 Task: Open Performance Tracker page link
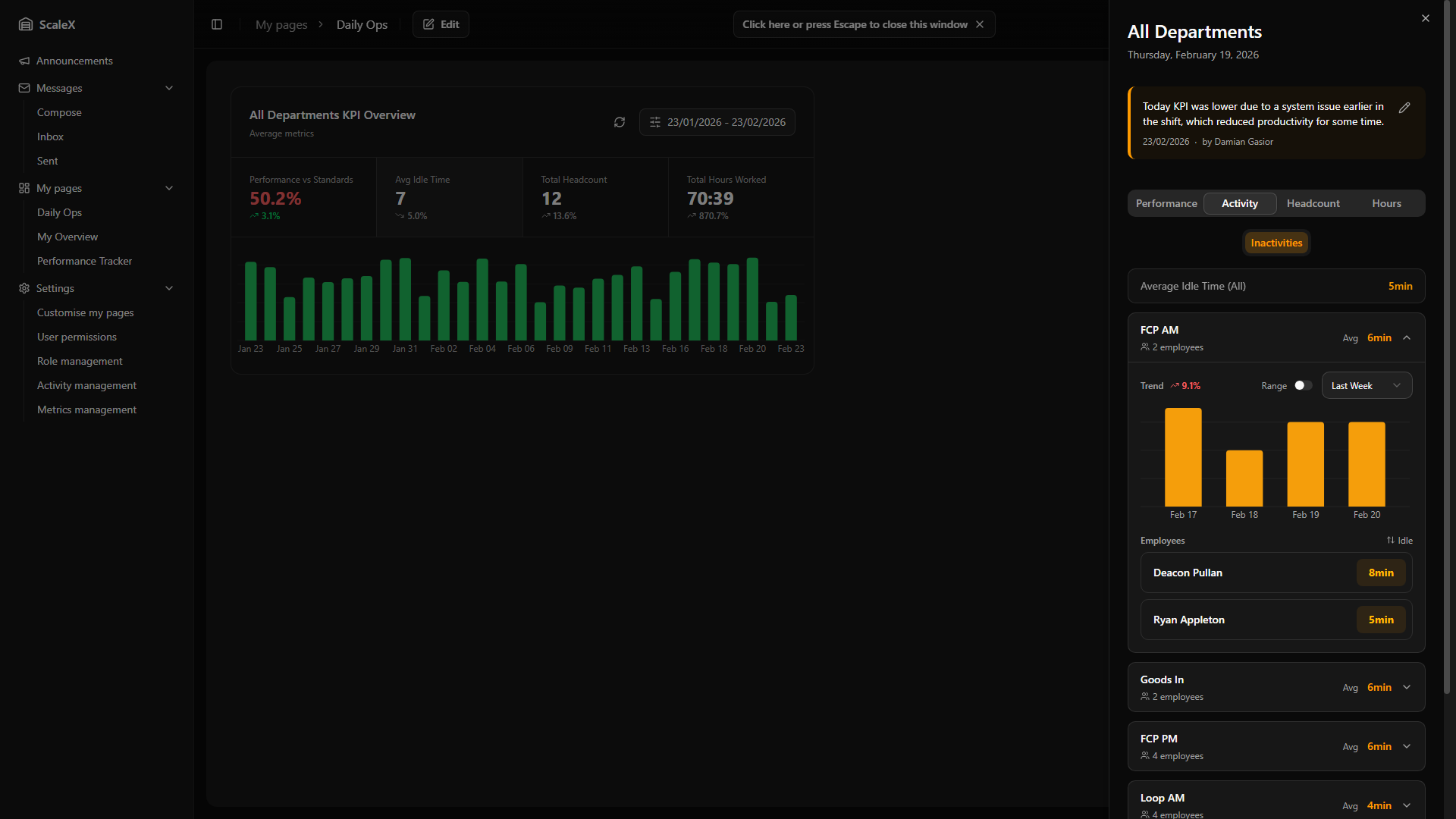pyautogui.click(x=84, y=261)
